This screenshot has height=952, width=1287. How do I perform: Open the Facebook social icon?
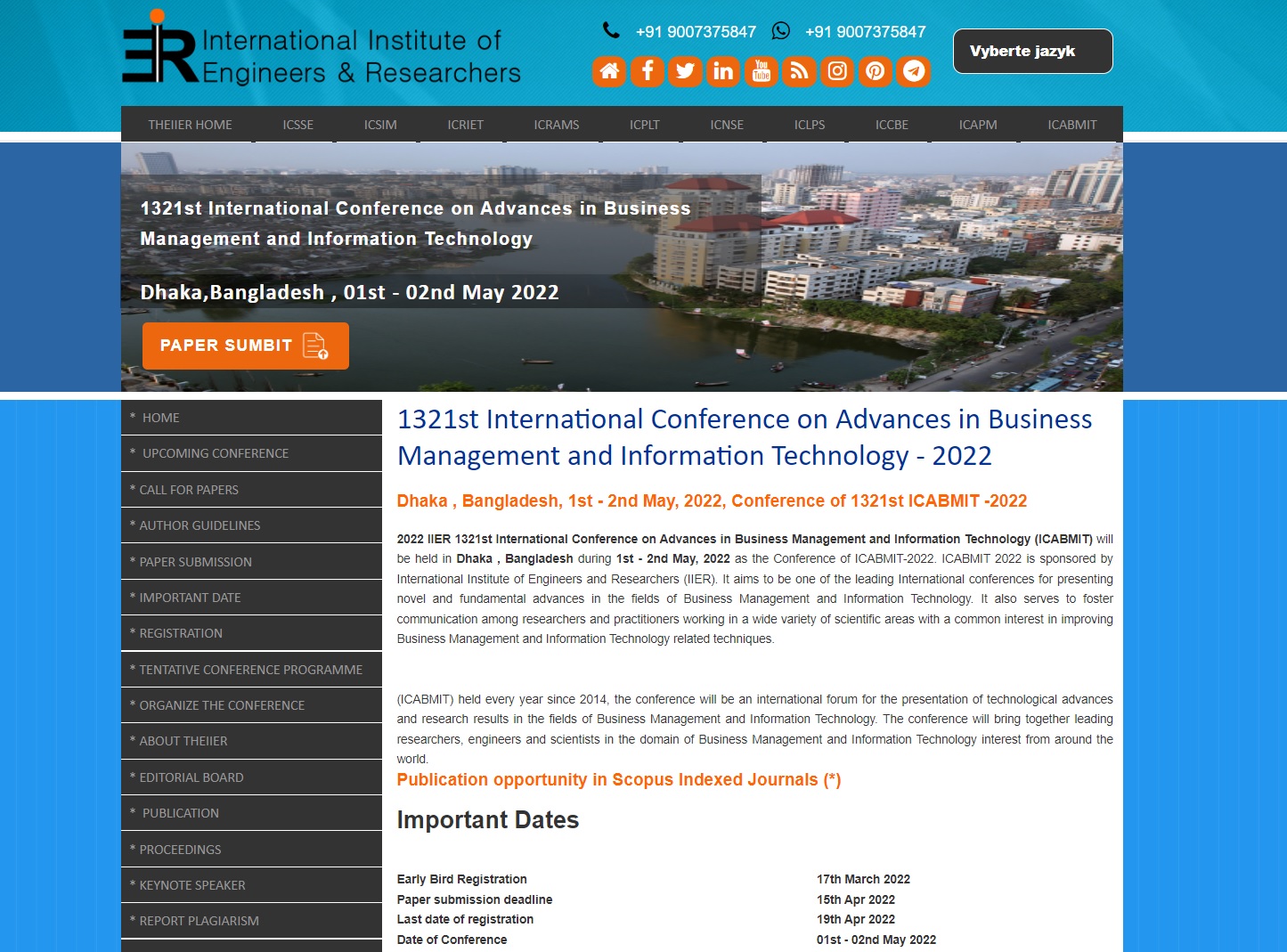(x=647, y=71)
